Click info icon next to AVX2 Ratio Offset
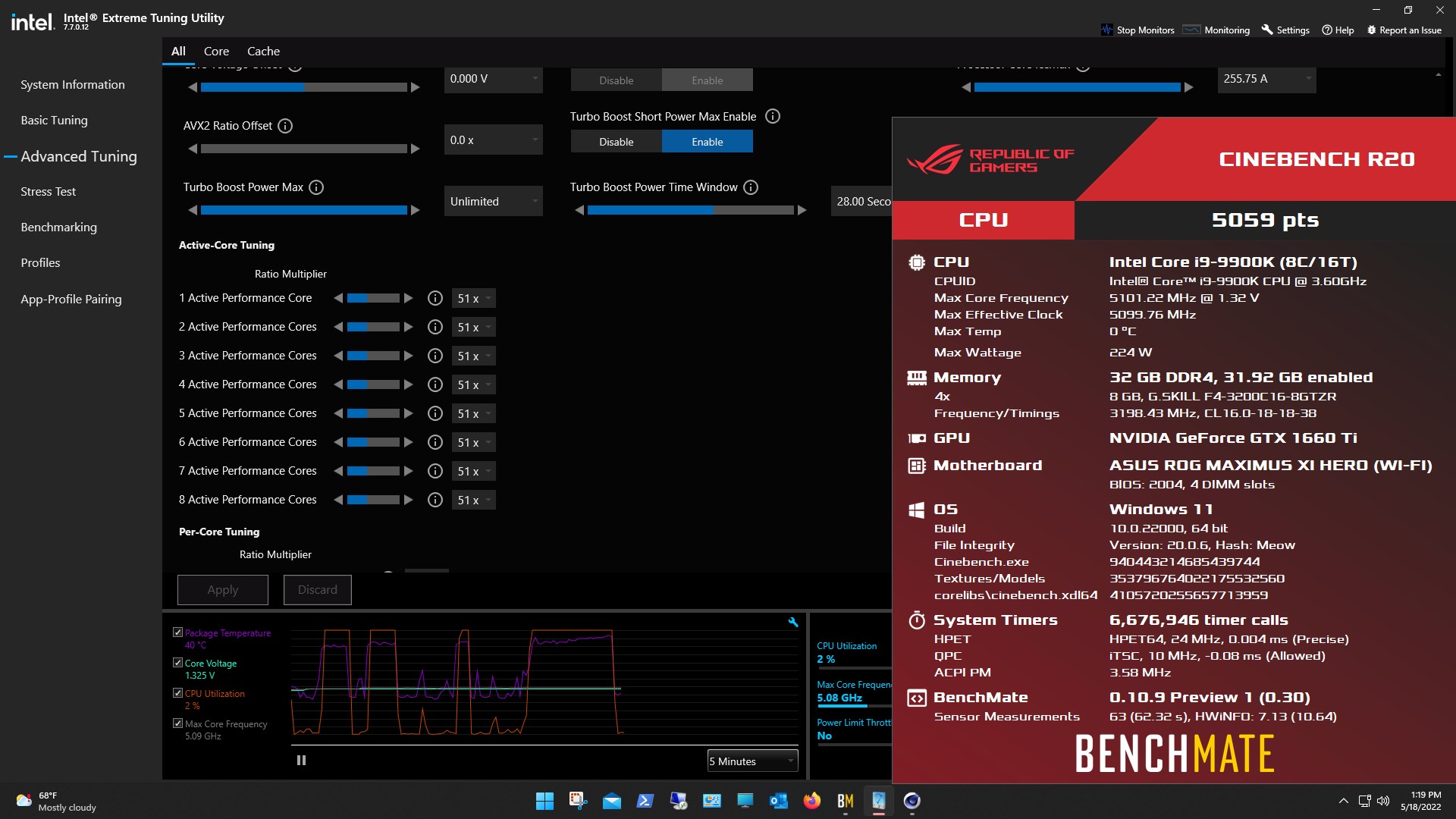The width and height of the screenshot is (1456, 819). click(x=285, y=126)
